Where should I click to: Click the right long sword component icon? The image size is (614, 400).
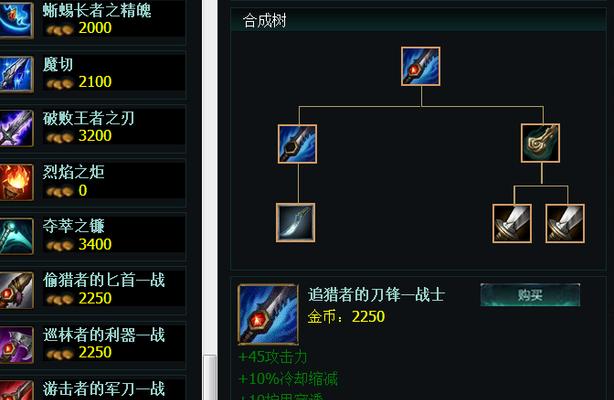click(565, 223)
